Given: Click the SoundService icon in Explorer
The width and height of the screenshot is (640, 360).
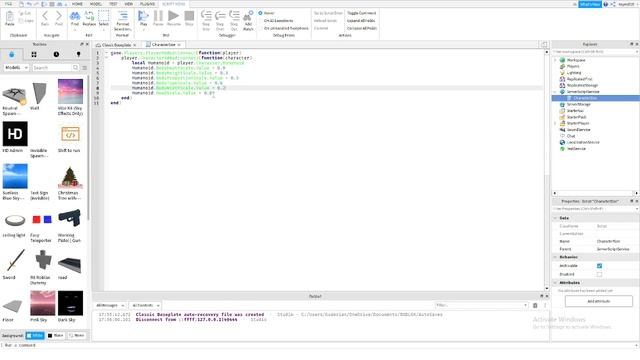Looking at the screenshot, I should coord(562,129).
